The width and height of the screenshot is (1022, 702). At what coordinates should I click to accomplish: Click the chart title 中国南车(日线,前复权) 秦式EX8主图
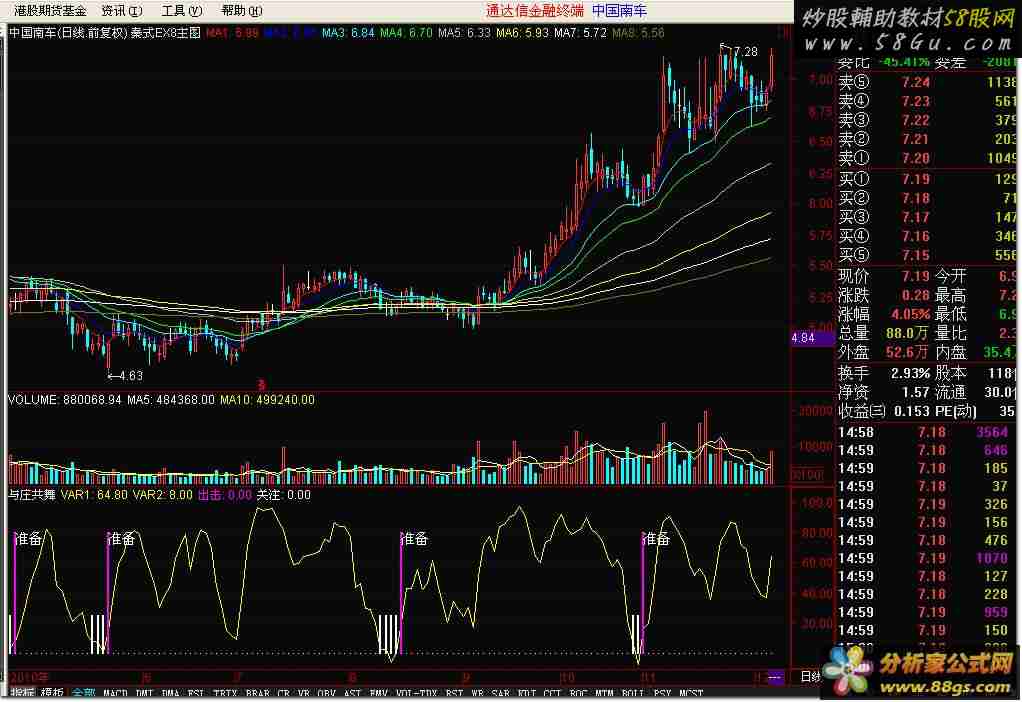(105, 33)
